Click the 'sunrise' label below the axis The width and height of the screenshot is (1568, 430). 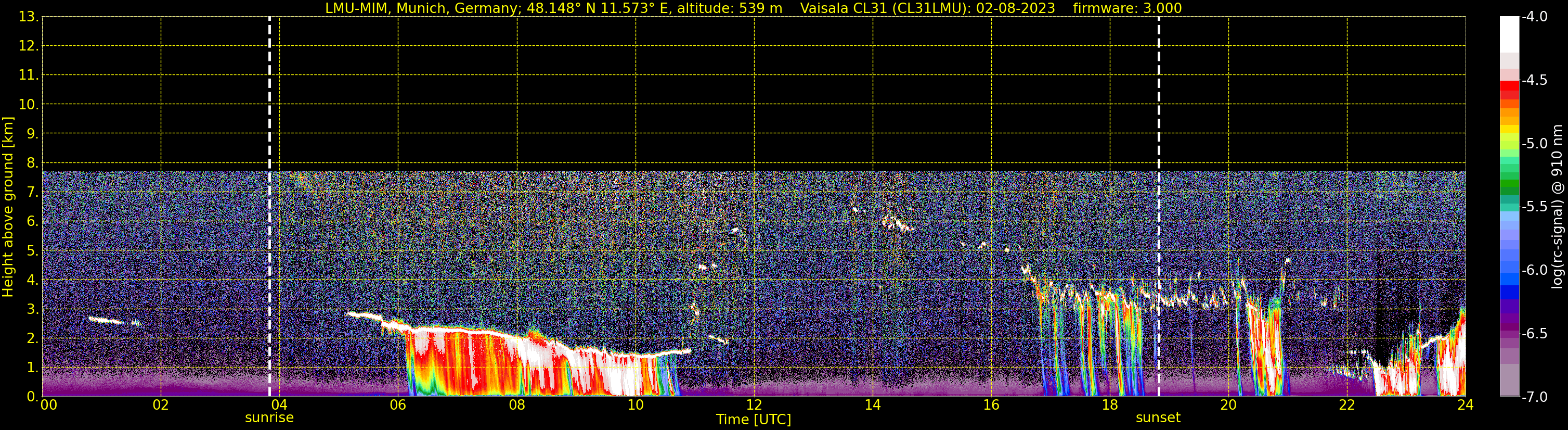point(269,418)
